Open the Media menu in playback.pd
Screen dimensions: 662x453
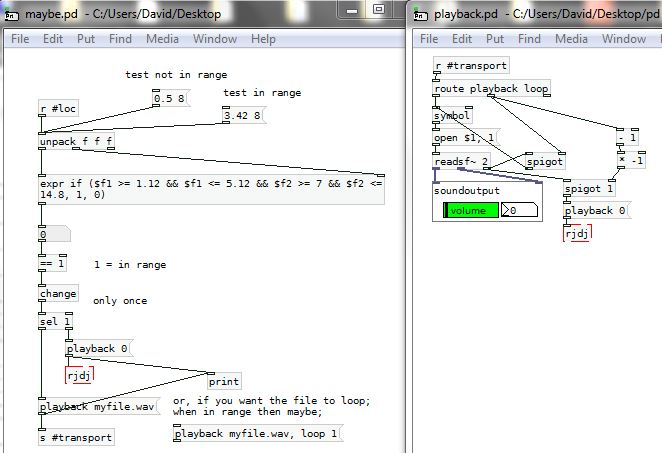click(x=571, y=39)
